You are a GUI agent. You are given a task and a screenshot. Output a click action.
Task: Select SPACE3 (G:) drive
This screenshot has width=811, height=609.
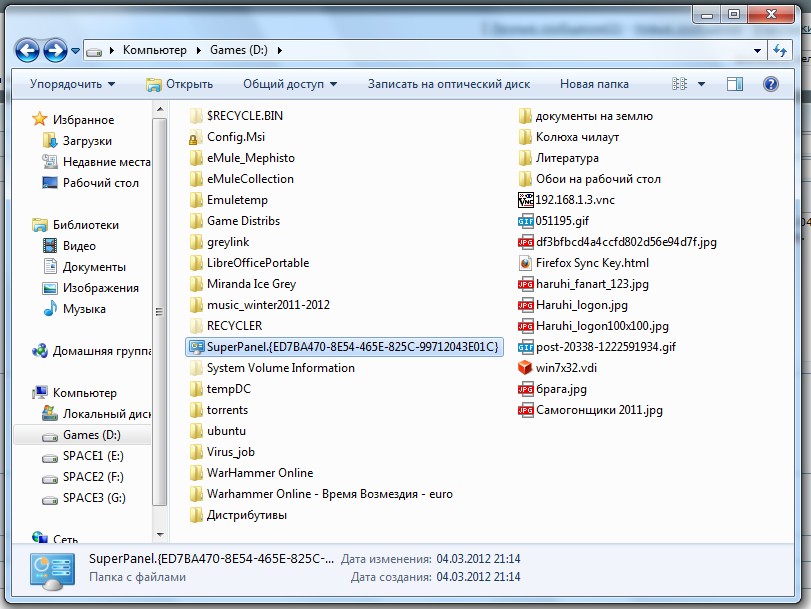pyautogui.click(x=84, y=498)
